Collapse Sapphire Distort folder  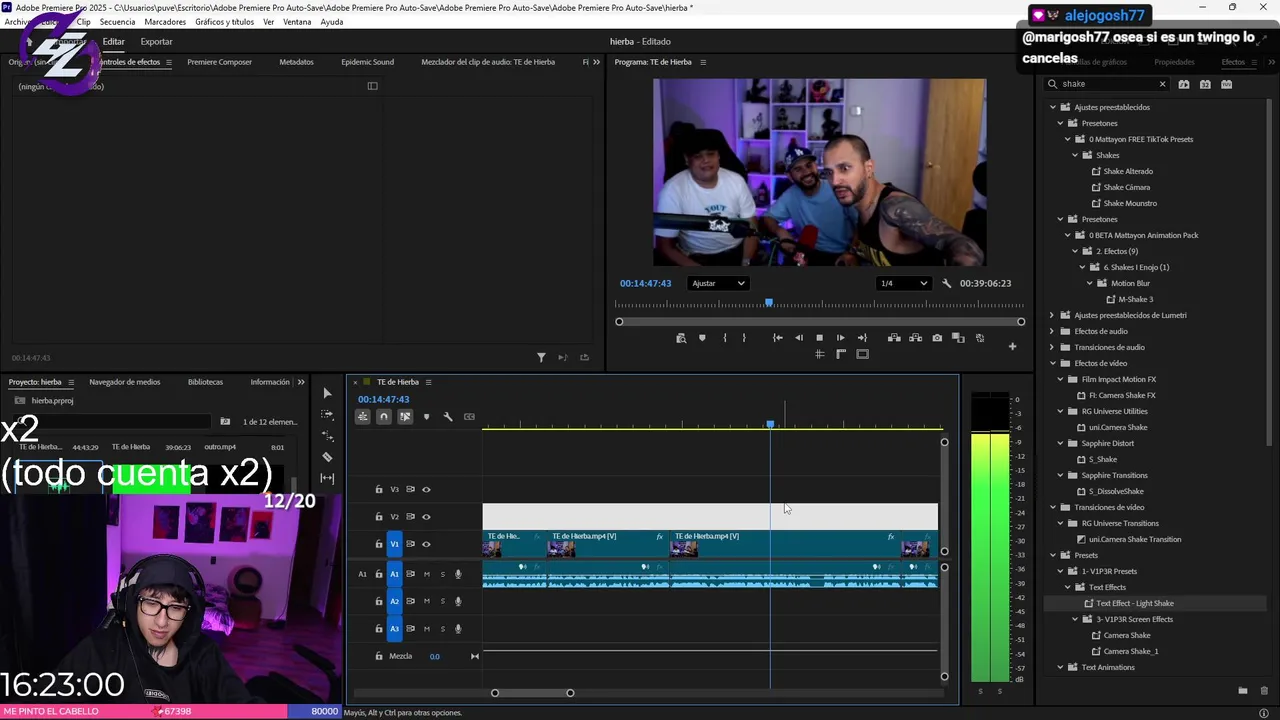pos(1060,443)
